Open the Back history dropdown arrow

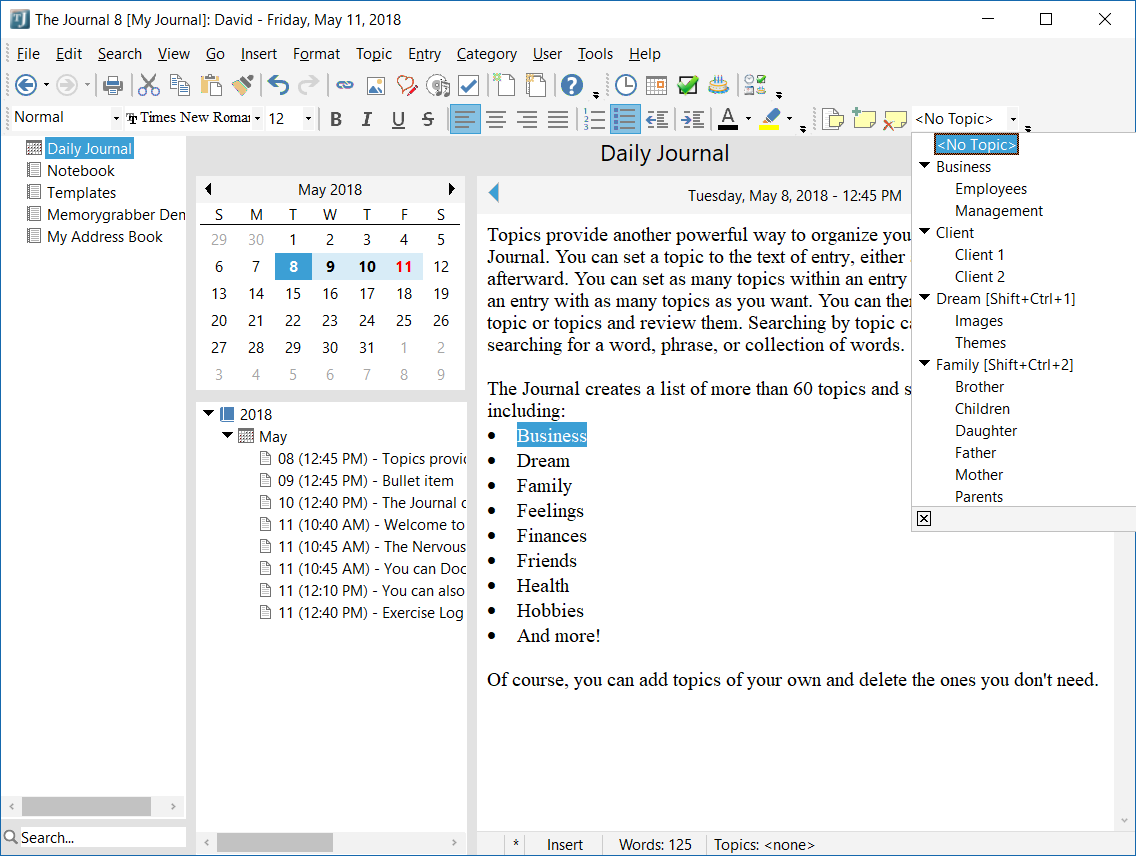point(46,85)
